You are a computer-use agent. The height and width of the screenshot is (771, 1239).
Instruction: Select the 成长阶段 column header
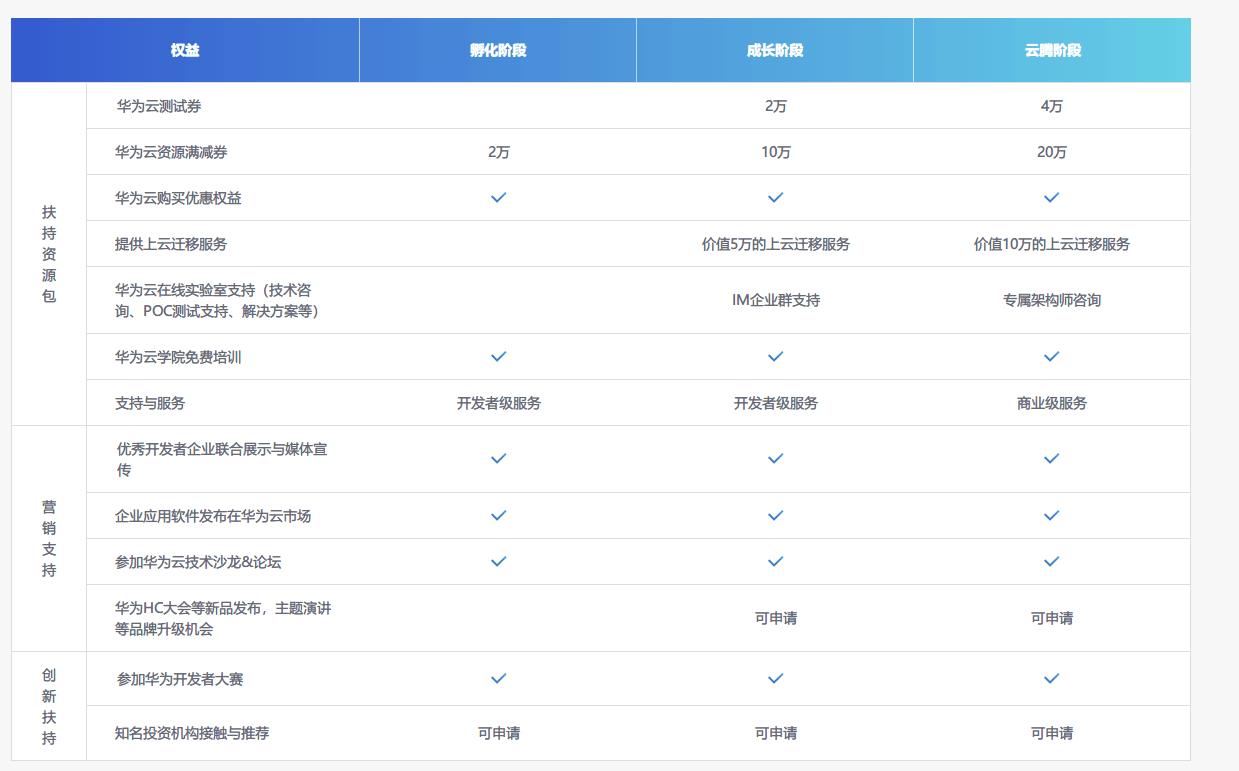(x=775, y=50)
